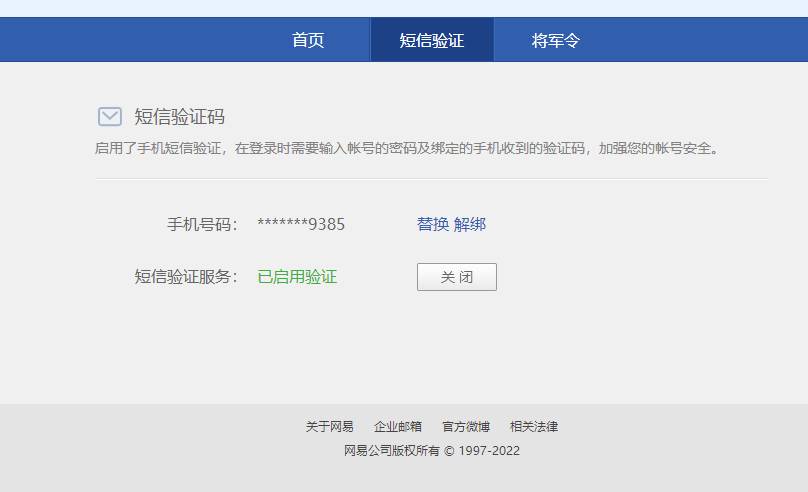Image resolution: width=808 pixels, height=492 pixels.
Task: Click the 手机号码 field label
Action: [x=202, y=224]
